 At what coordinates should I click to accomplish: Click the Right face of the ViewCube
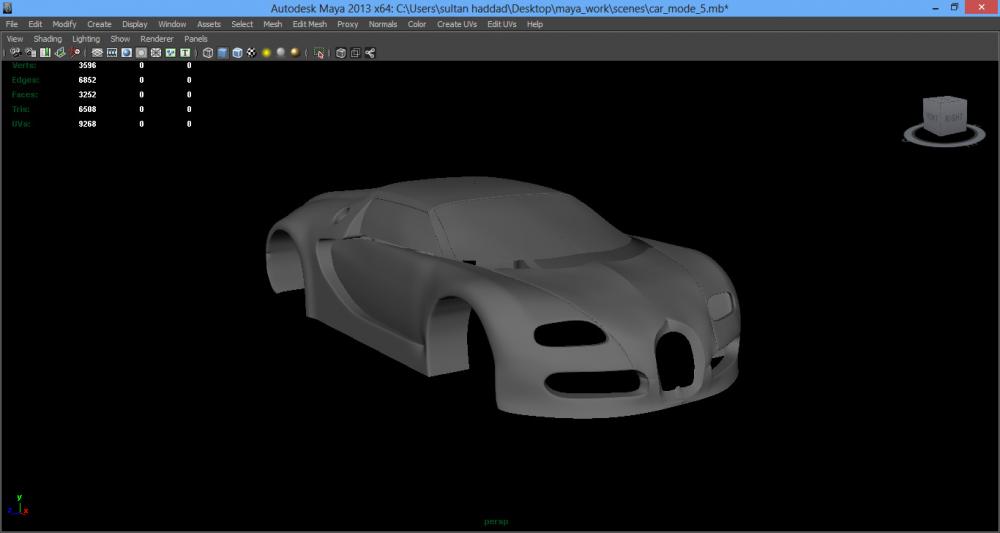pyautogui.click(x=954, y=118)
